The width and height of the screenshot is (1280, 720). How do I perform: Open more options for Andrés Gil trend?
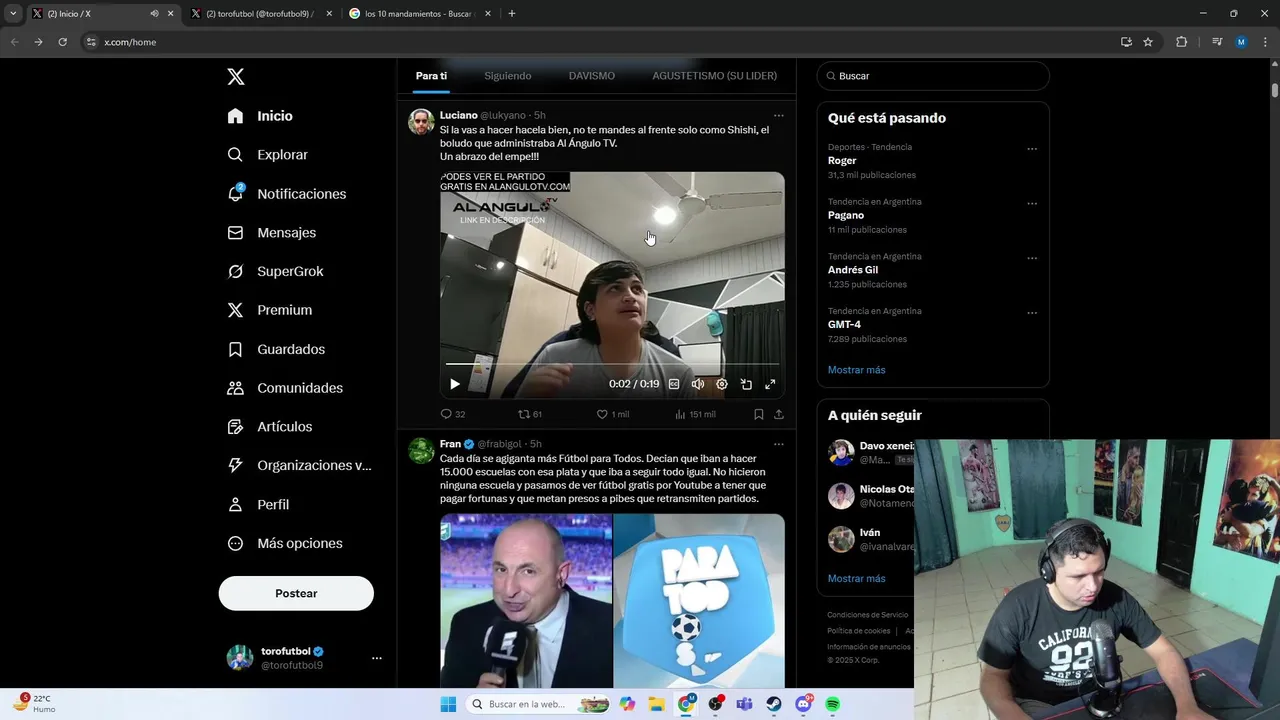[1032, 258]
